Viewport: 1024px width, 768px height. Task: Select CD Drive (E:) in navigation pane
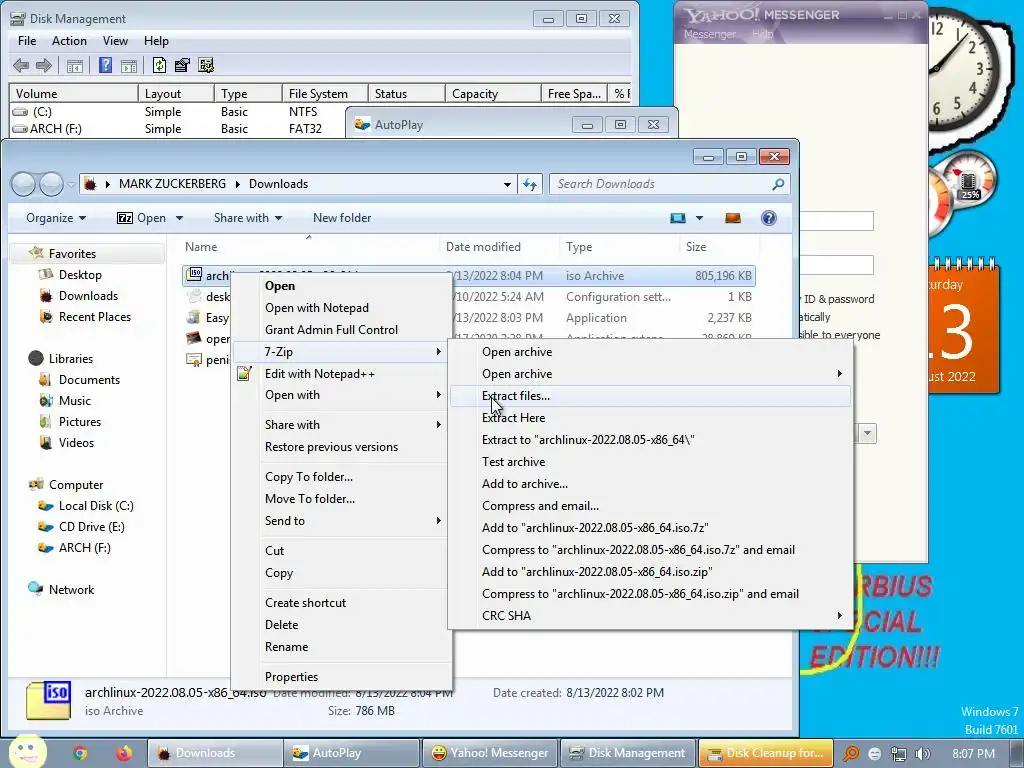click(x=91, y=526)
